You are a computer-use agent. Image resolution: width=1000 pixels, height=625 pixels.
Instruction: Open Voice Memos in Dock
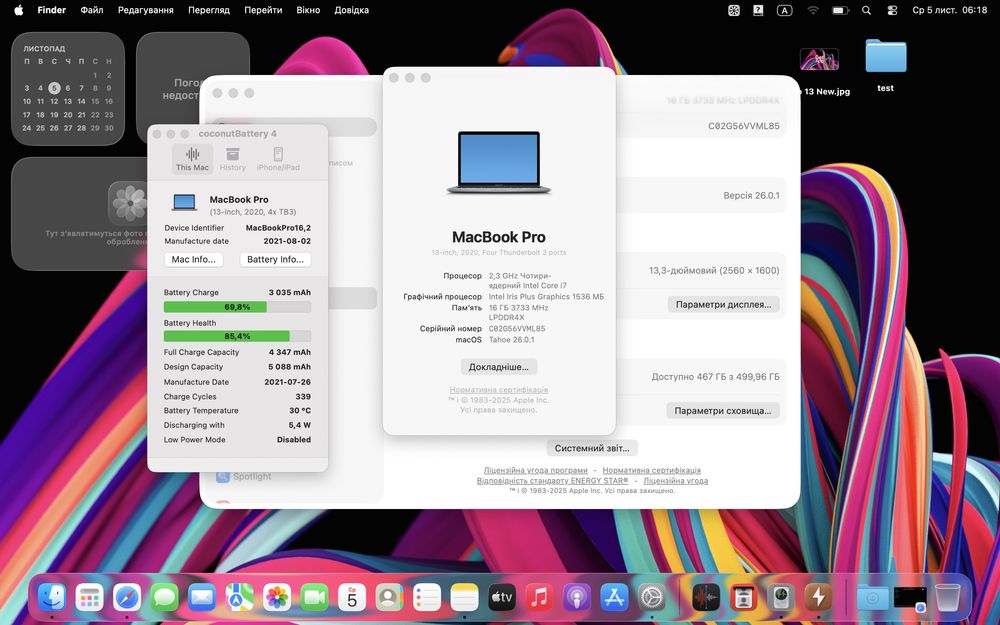click(706, 598)
